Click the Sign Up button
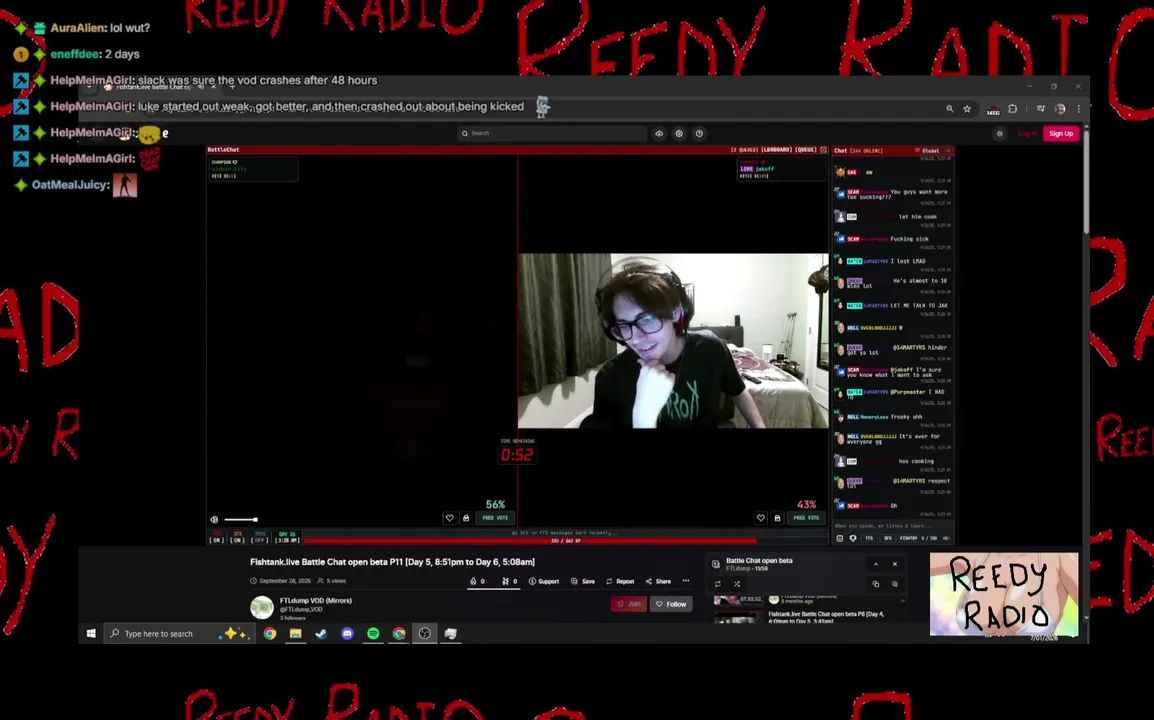 [1061, 133]
